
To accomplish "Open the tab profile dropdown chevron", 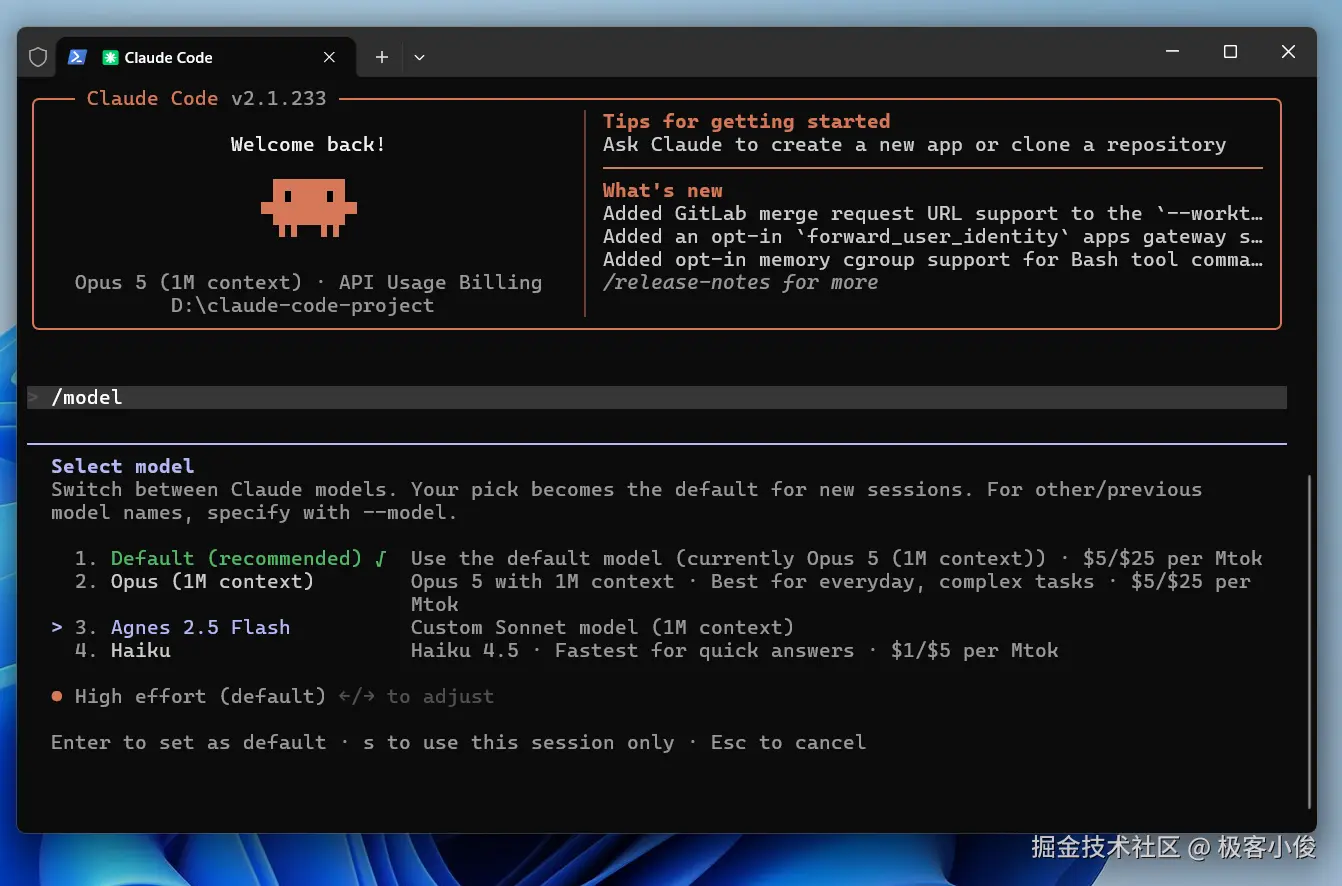I will coord(419,57).
